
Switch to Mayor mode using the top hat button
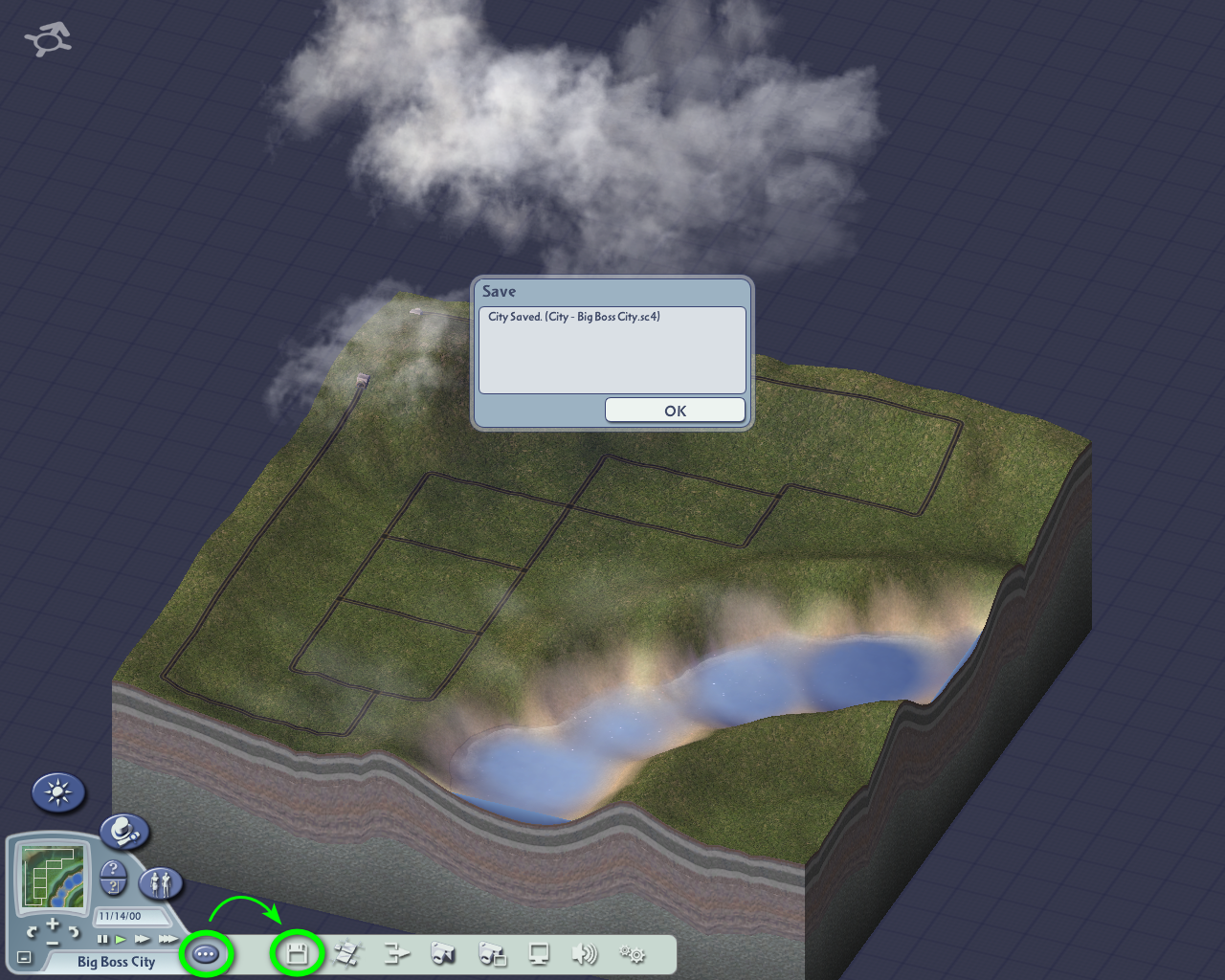pyautogui.click(x=125, y=832)
